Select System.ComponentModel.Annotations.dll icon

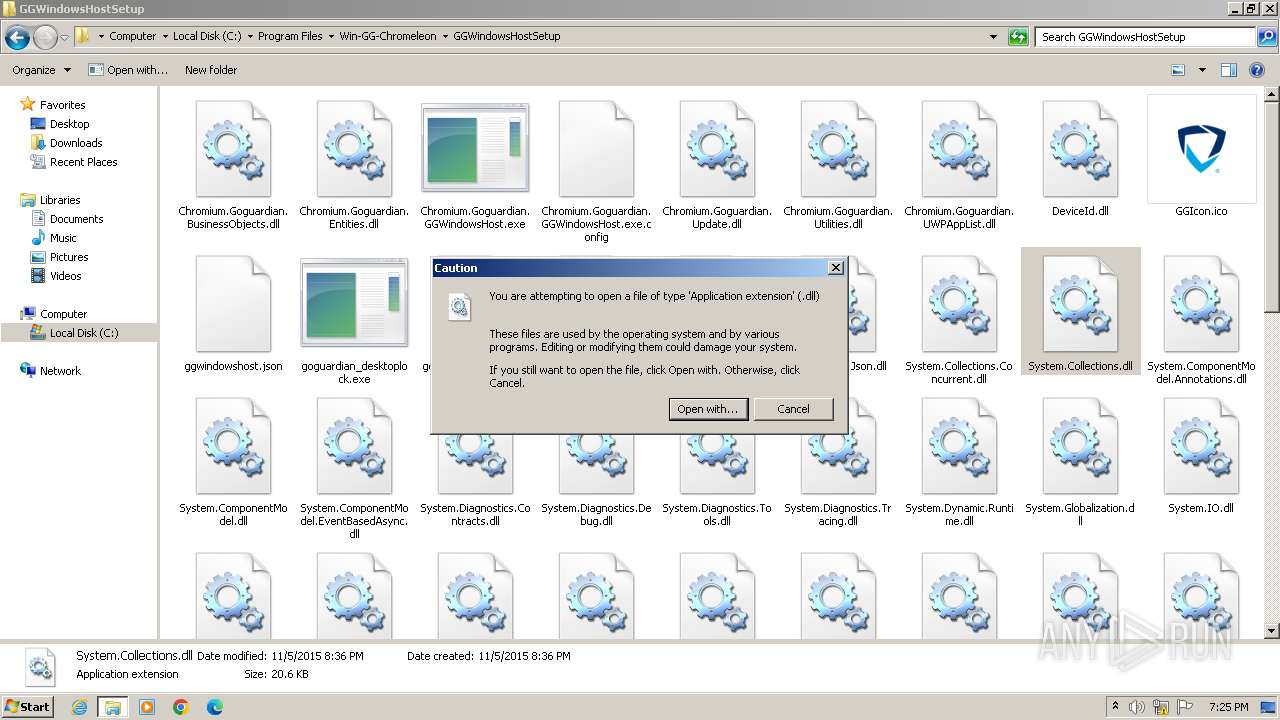[1201, 304]
